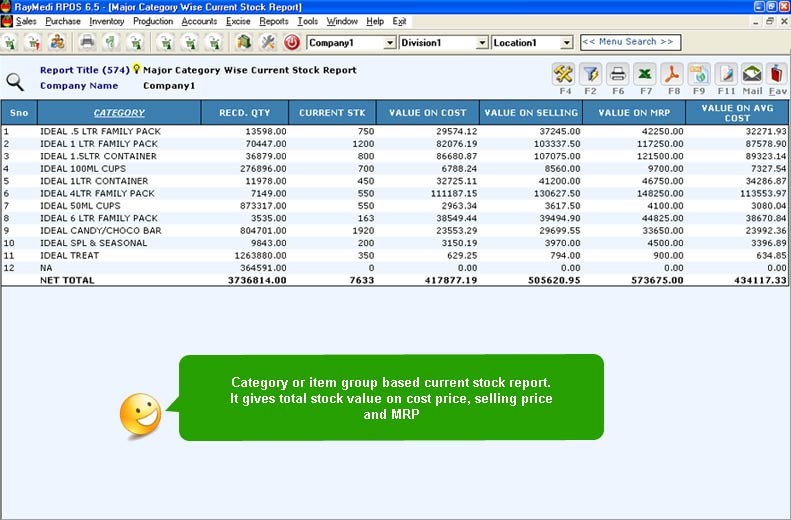Click the Report Title (574) label
Image resolution: width=791 pixels, height=520 pixels.
click(x=85, y=70)
